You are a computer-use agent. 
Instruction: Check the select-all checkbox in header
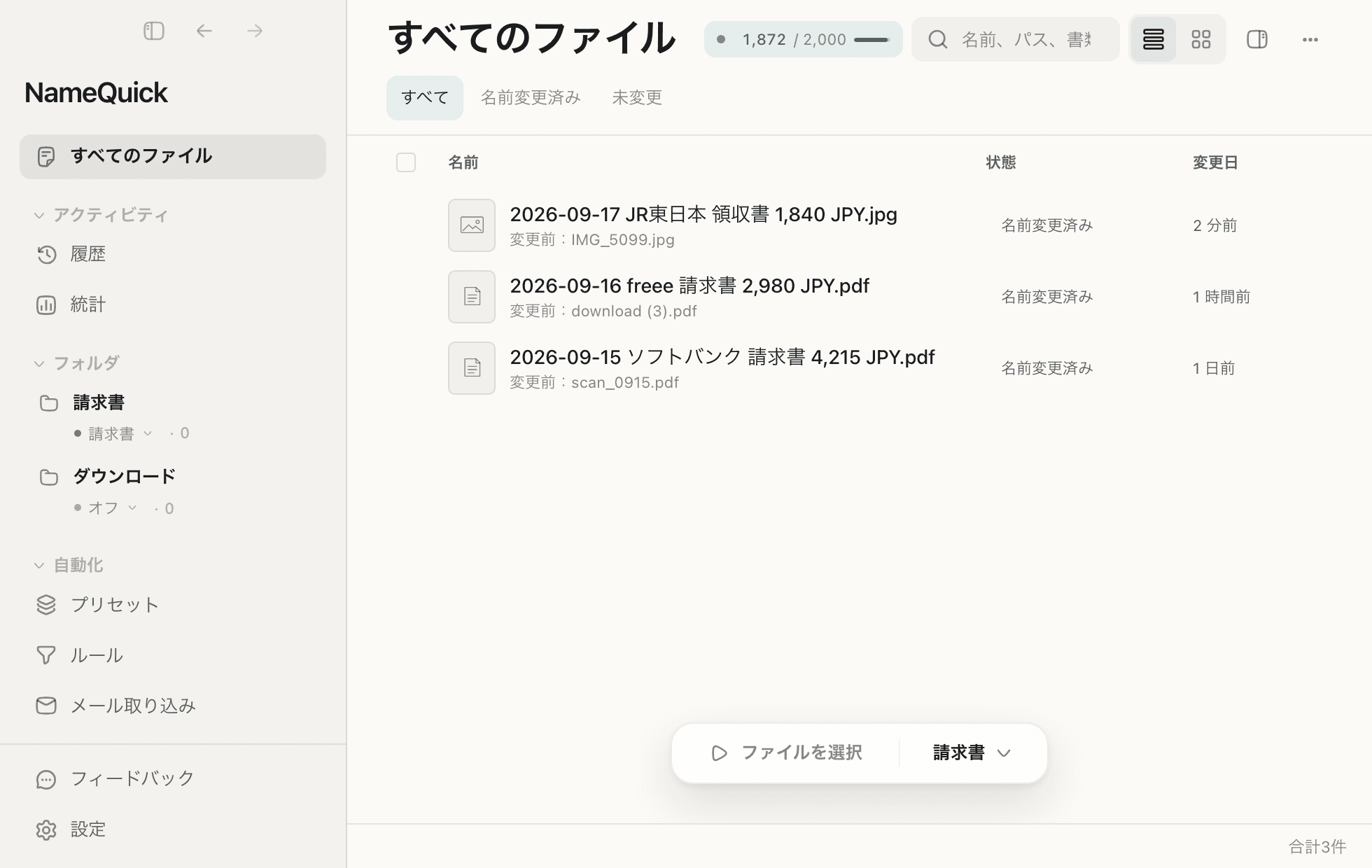406,162
